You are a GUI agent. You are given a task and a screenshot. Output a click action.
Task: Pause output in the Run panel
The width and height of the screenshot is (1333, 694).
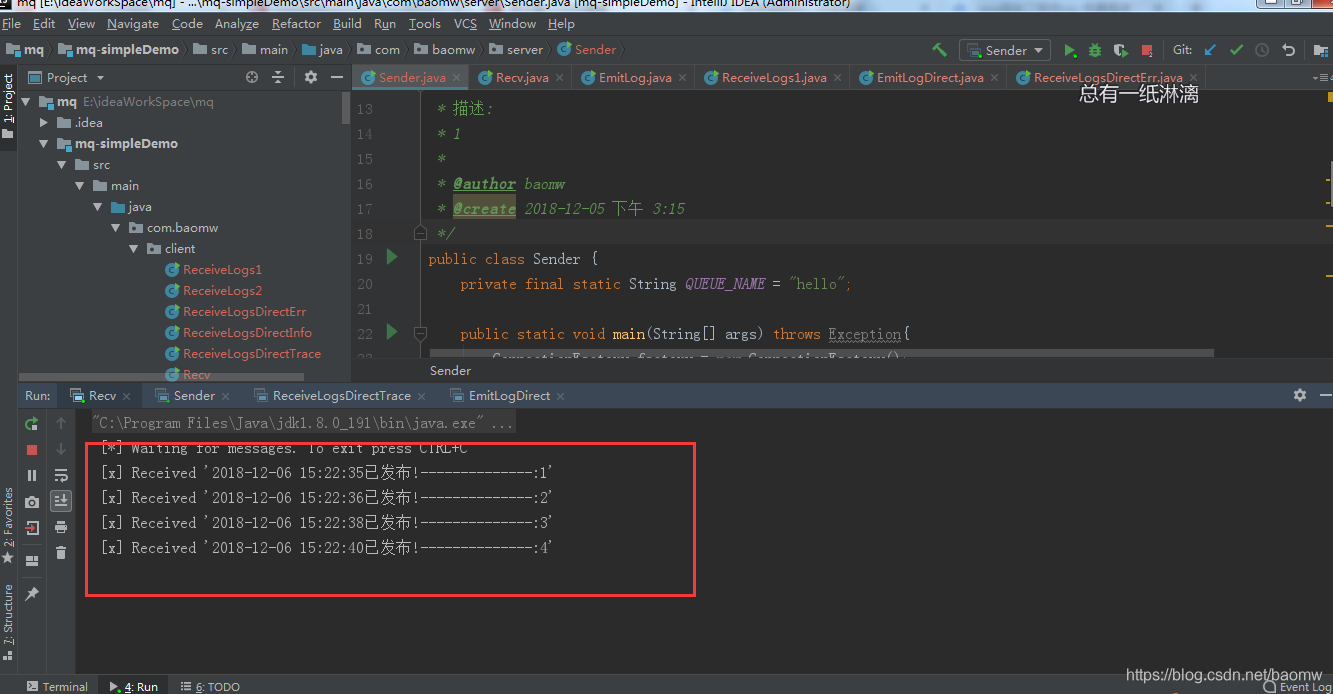pos(32,476)
